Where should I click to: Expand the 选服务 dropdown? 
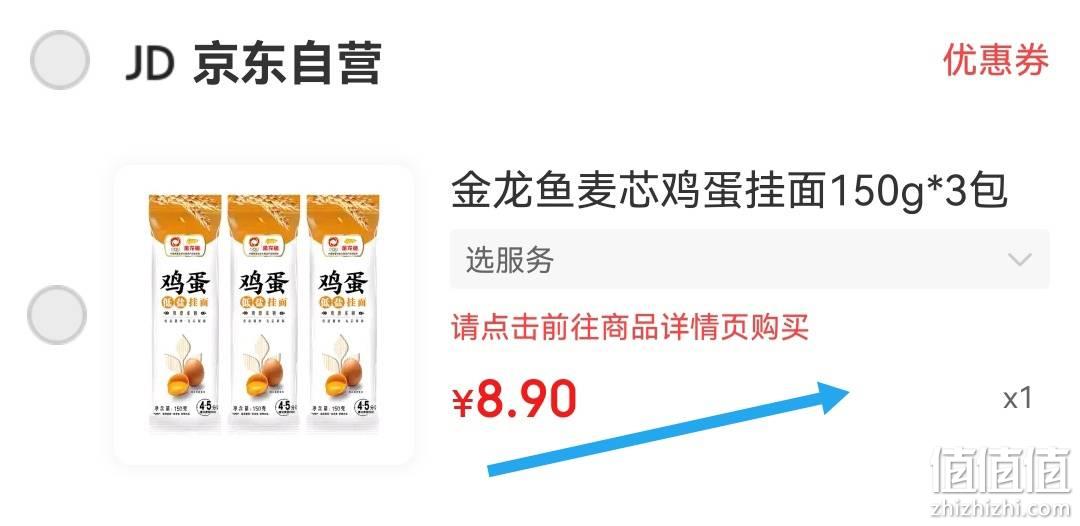750,260
